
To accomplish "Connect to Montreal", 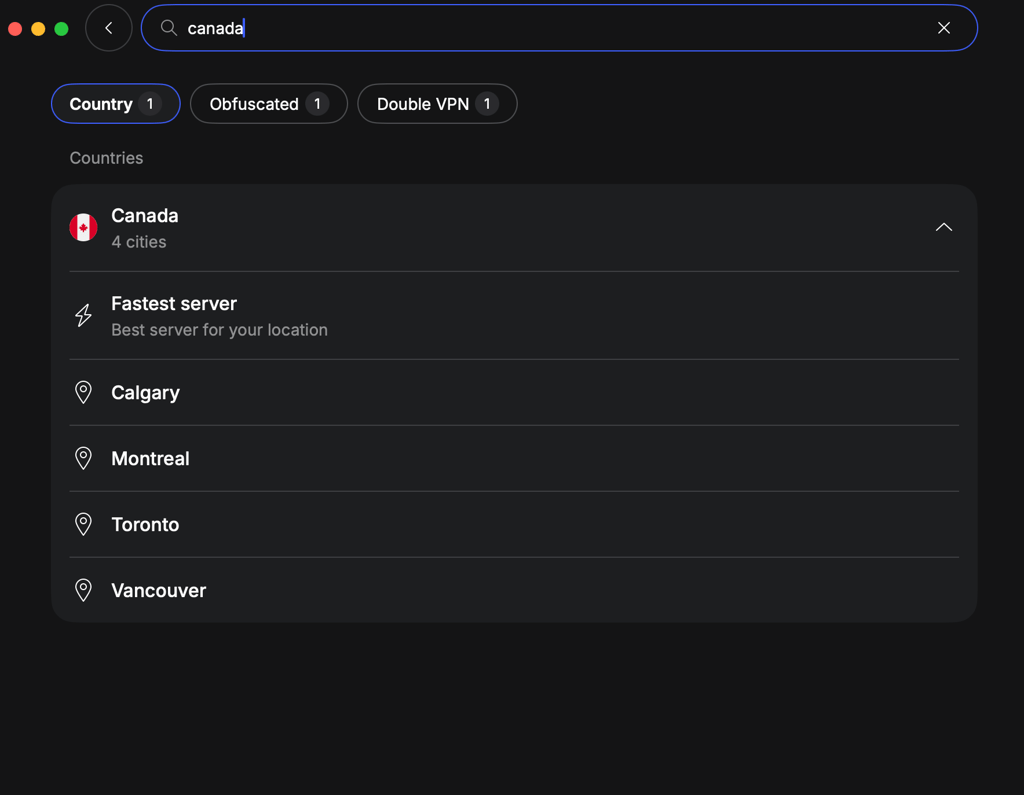I will [514, 459].
